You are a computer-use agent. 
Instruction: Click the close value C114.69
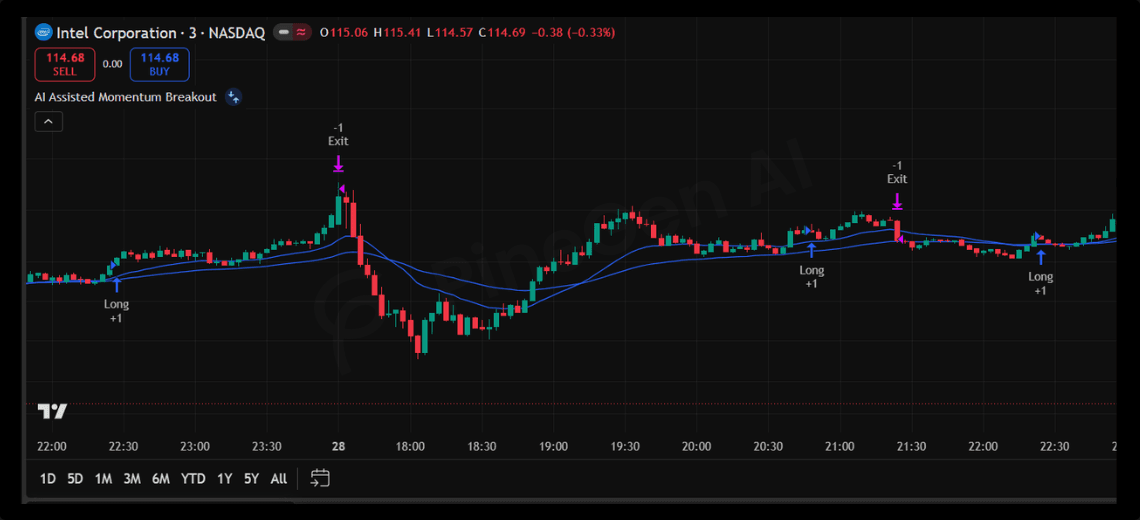[502, 33]
